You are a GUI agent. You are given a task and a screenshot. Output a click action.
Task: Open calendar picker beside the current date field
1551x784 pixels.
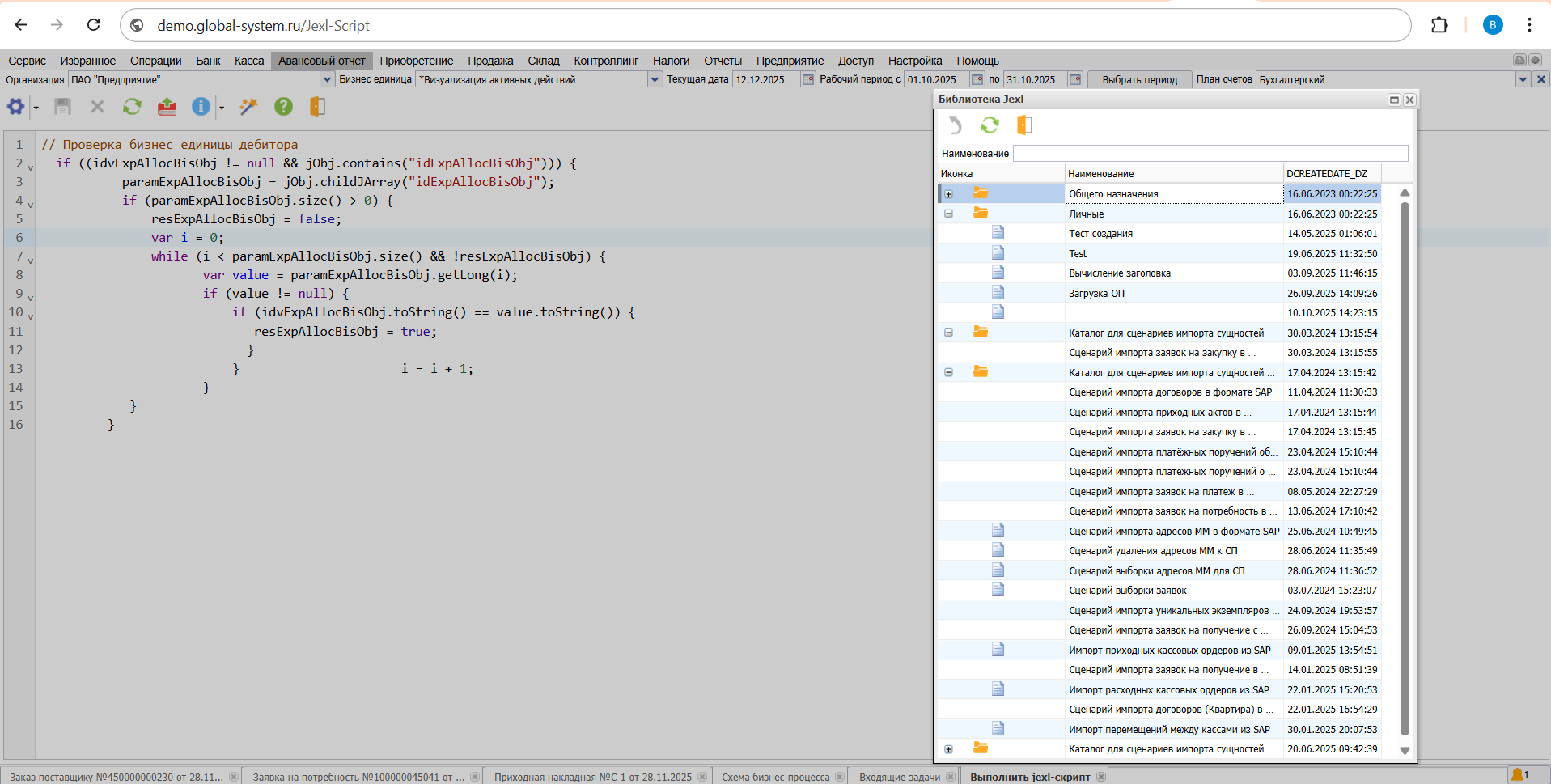click(807, 79)
